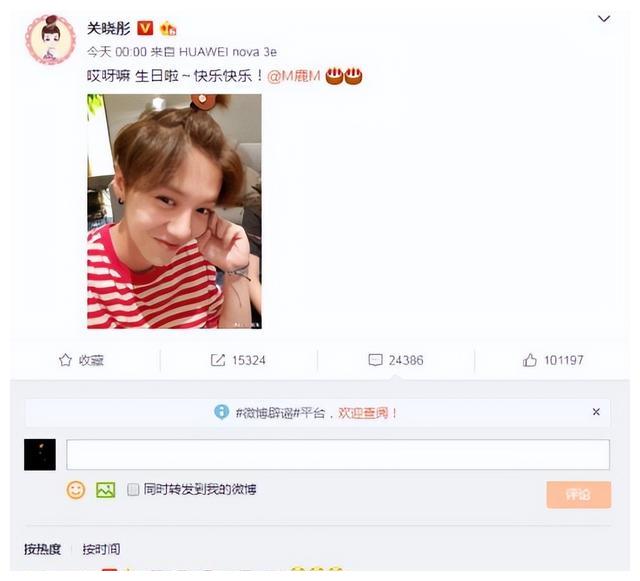640x581 pixels.
Task: Enable 同时转发到我的微博 checkbox
Action: click(133, 489)
